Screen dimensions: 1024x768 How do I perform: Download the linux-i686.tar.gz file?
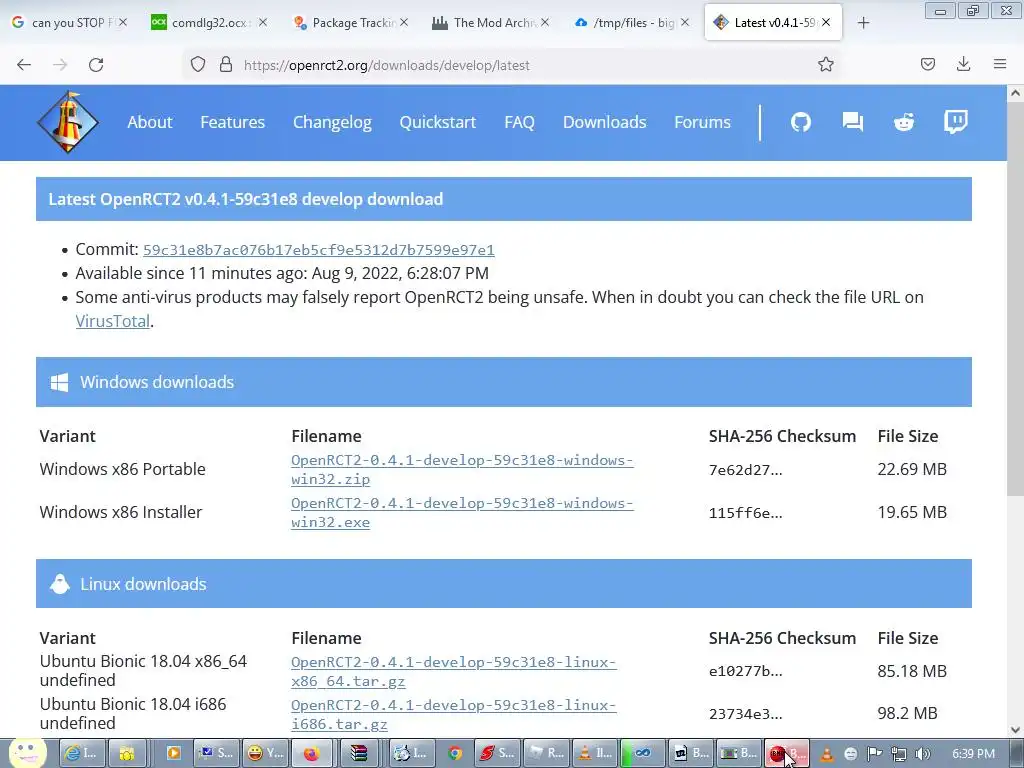pyautogui.click(x=453, y=714)
